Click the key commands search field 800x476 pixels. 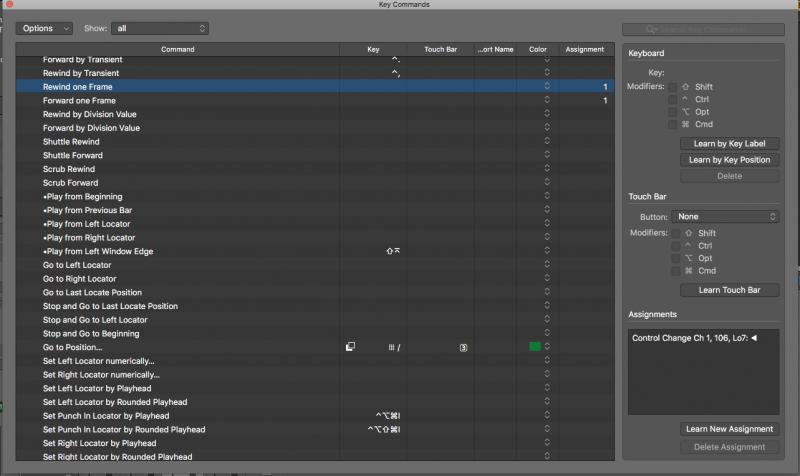coord(703,30)
